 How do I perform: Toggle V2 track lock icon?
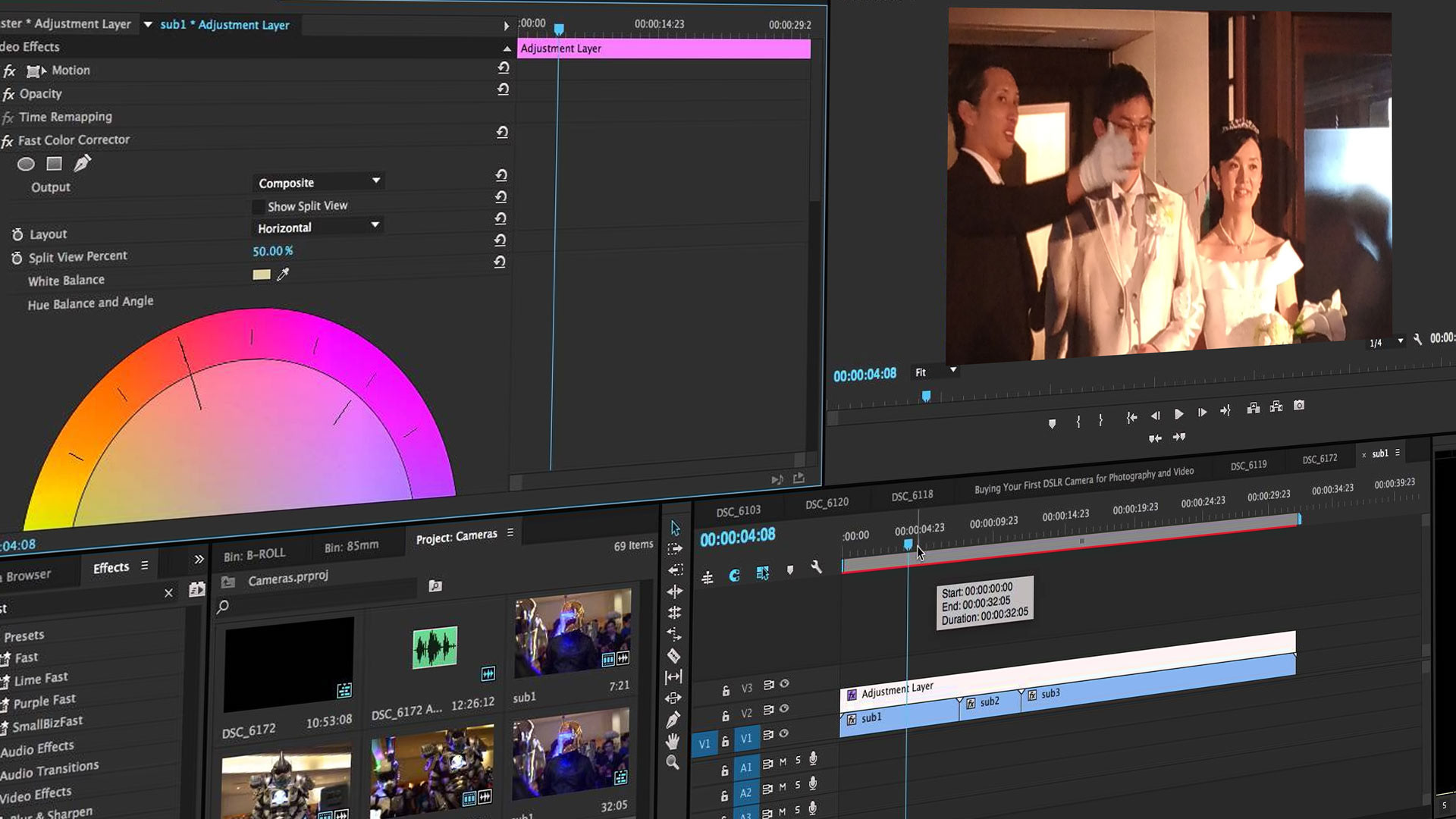click(726, 715)
